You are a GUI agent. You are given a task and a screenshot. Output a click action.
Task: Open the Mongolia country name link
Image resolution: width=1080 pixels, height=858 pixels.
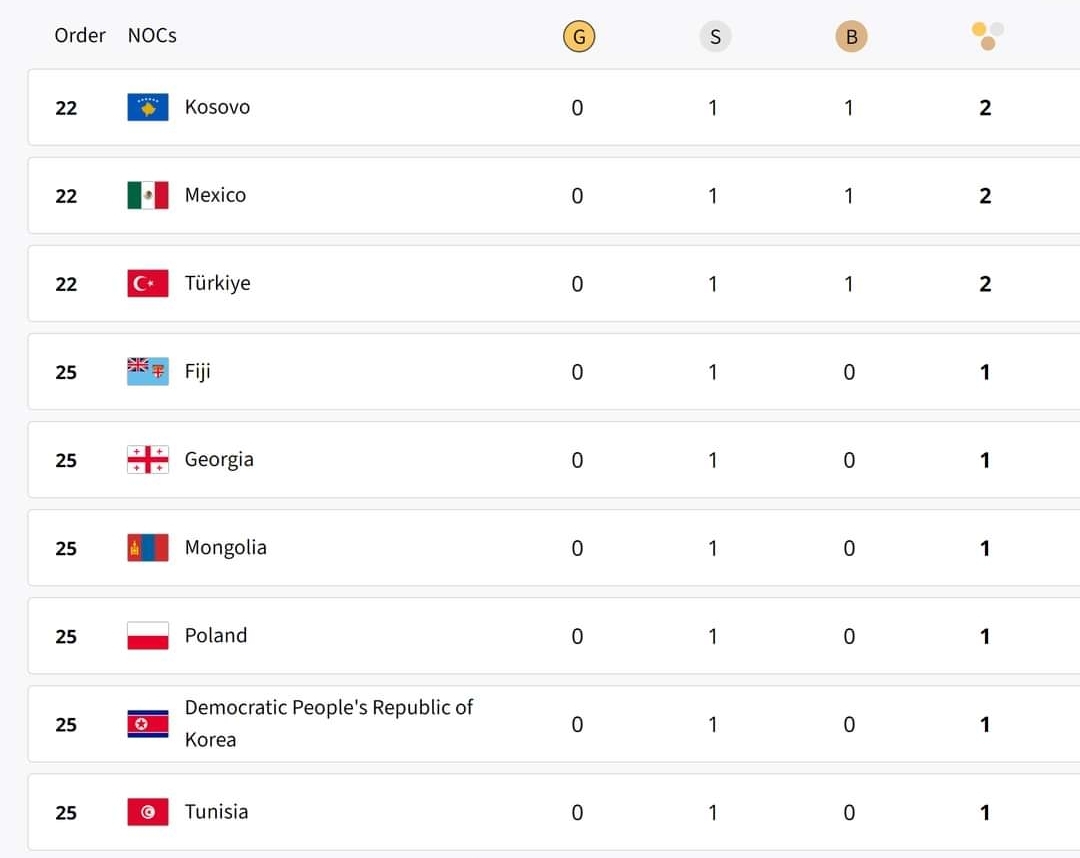coord(225,548)
